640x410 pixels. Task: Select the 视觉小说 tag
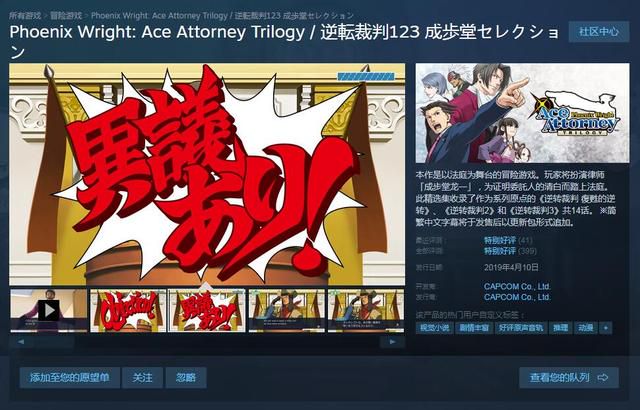(434, 328)
